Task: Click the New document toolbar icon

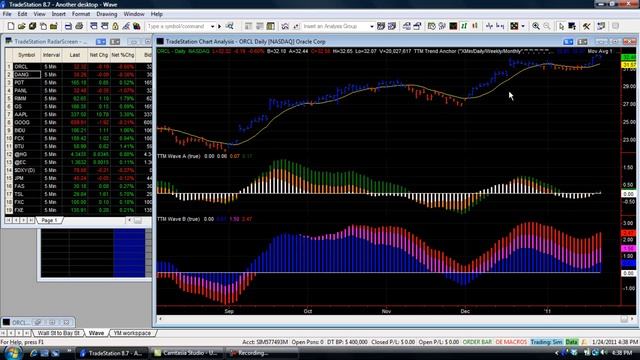Action: [11, 26]
